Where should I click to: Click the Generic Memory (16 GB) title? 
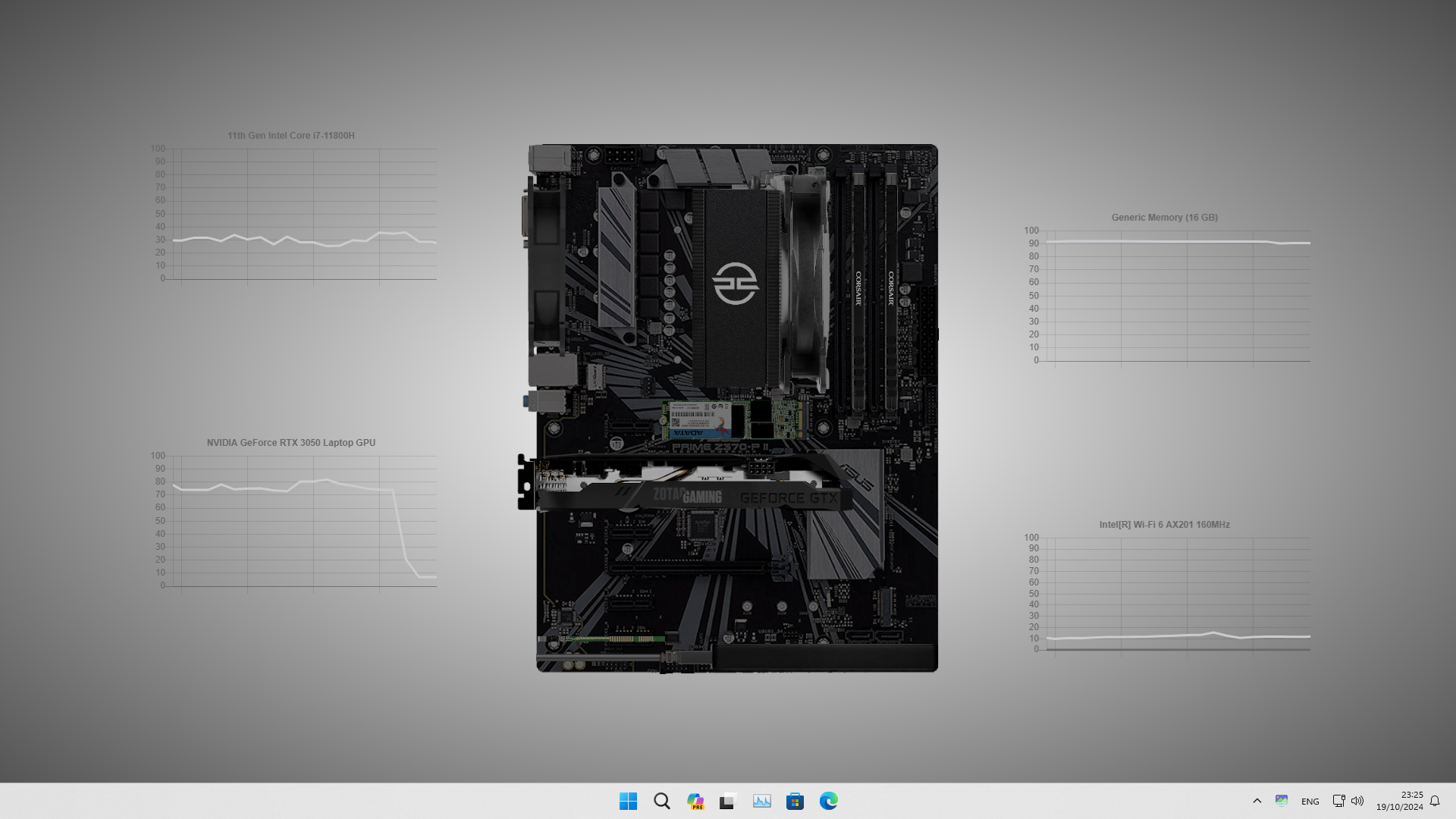click(1165, 218)
